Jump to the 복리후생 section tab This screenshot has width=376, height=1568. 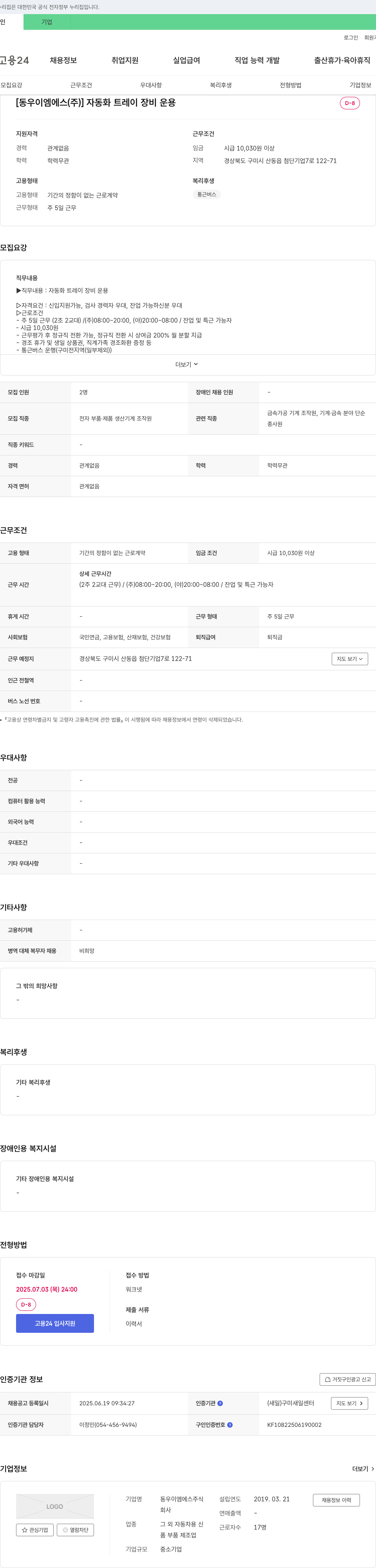(x=221, y=85)
